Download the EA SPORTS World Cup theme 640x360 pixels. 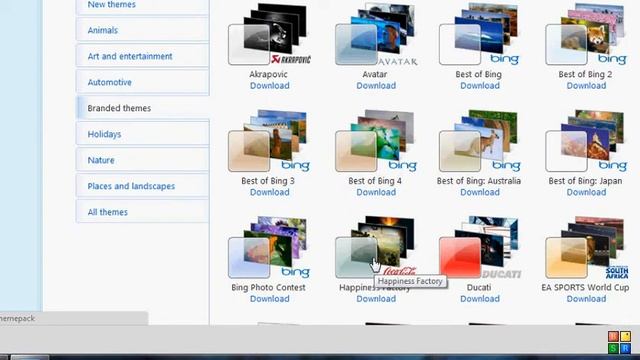click(x=586, y=299)
